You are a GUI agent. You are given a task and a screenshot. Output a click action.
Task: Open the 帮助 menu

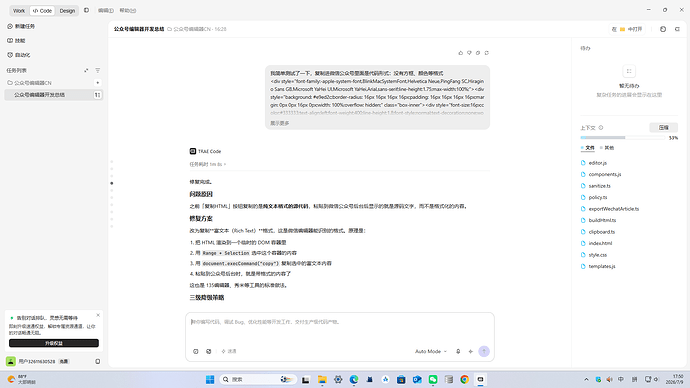(x=128, y=11)
